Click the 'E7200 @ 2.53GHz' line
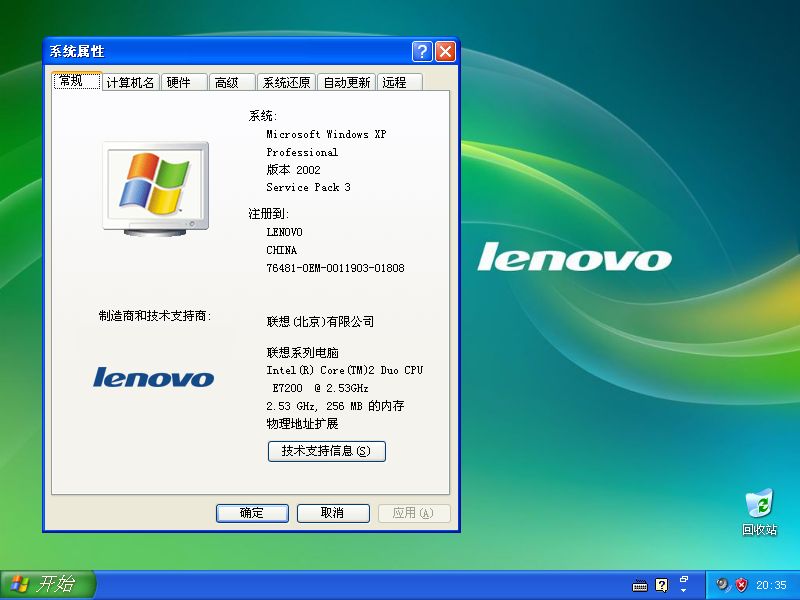The width and height of the screenshot is (800, 600). tap(320, 388)
